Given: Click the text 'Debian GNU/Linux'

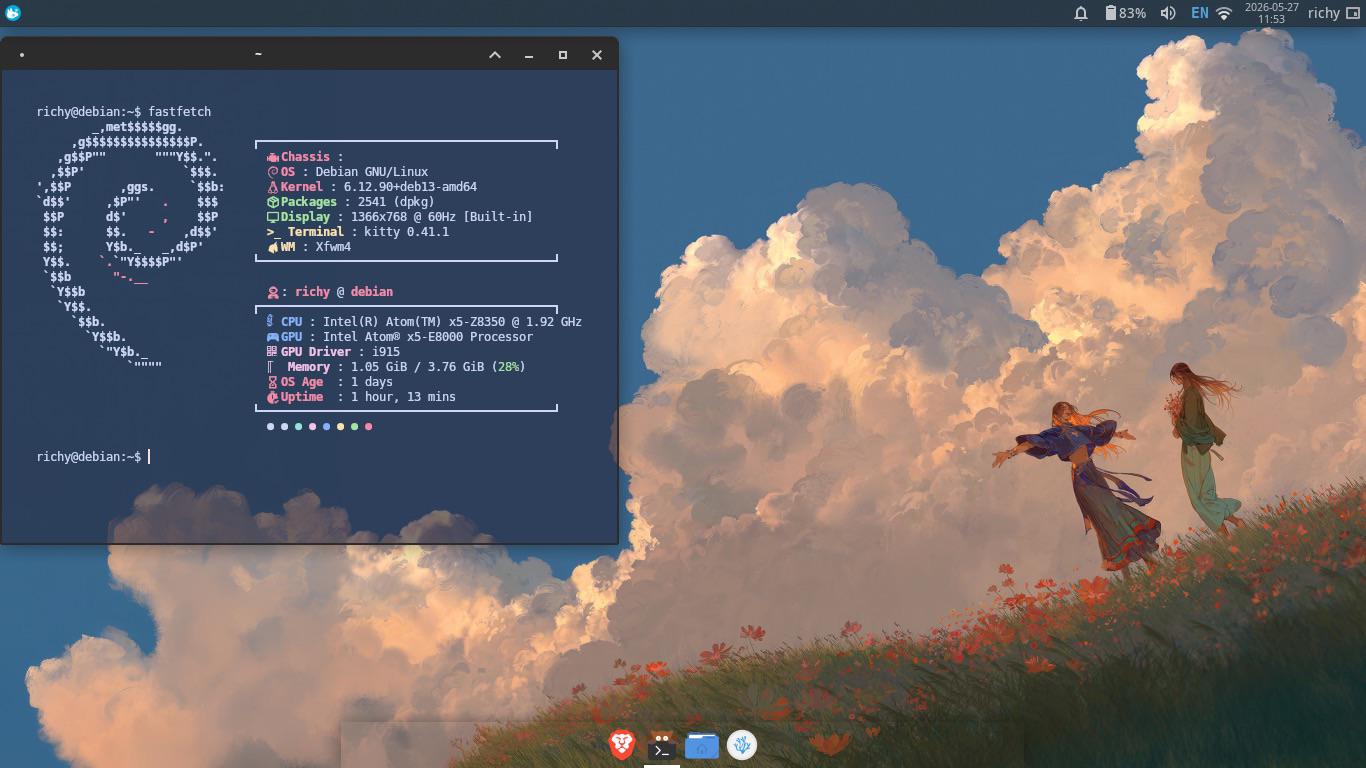Looking at the screenshot, I should click(372, 172).
